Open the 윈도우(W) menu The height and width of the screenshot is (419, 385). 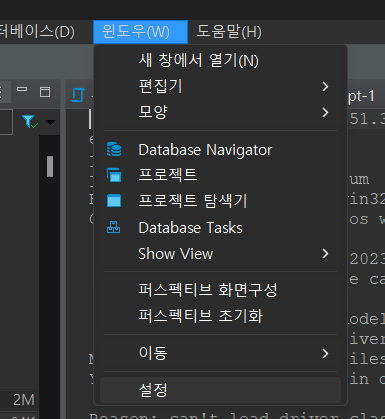(140, 32)
